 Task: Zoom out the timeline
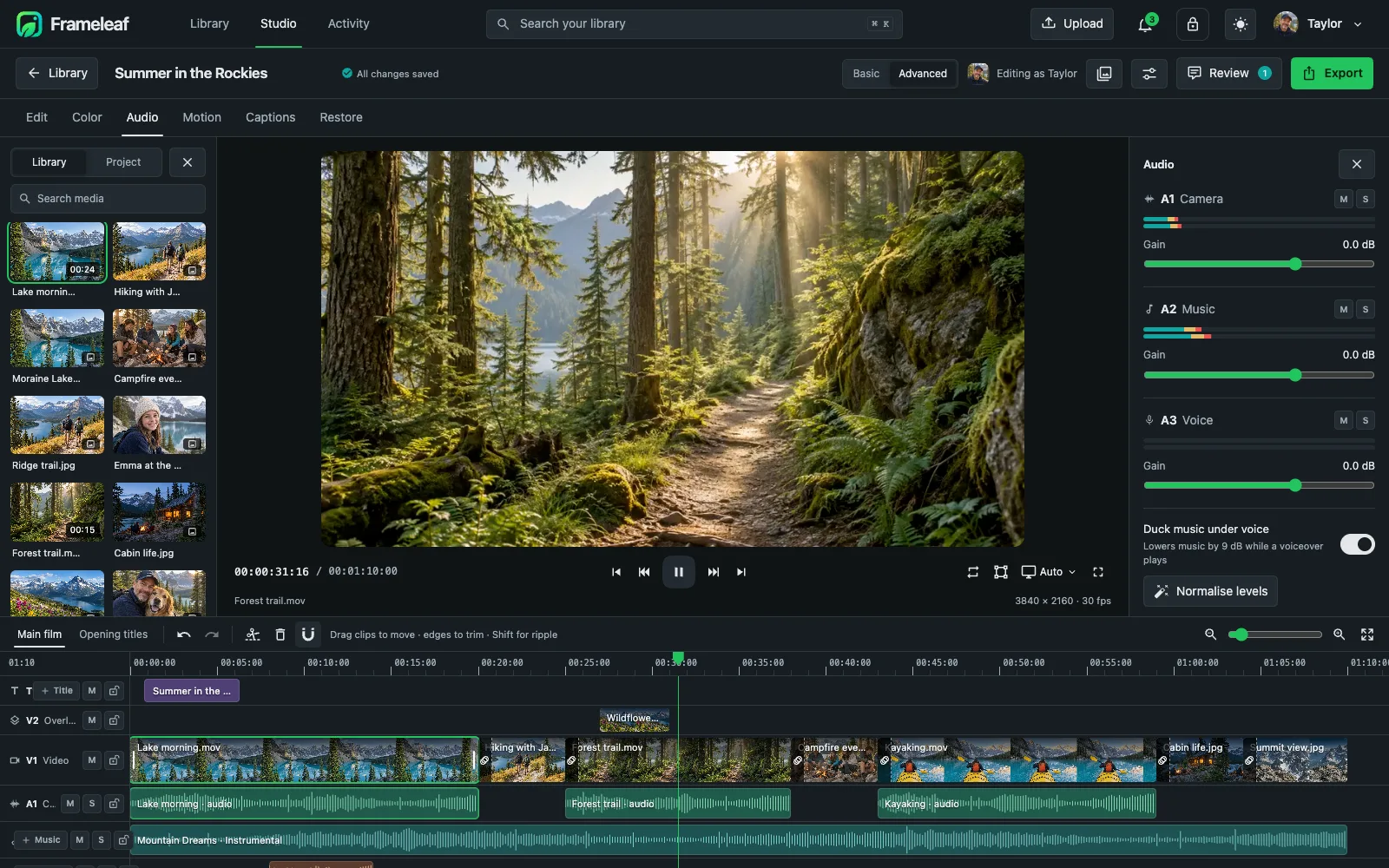(1211, 635)
